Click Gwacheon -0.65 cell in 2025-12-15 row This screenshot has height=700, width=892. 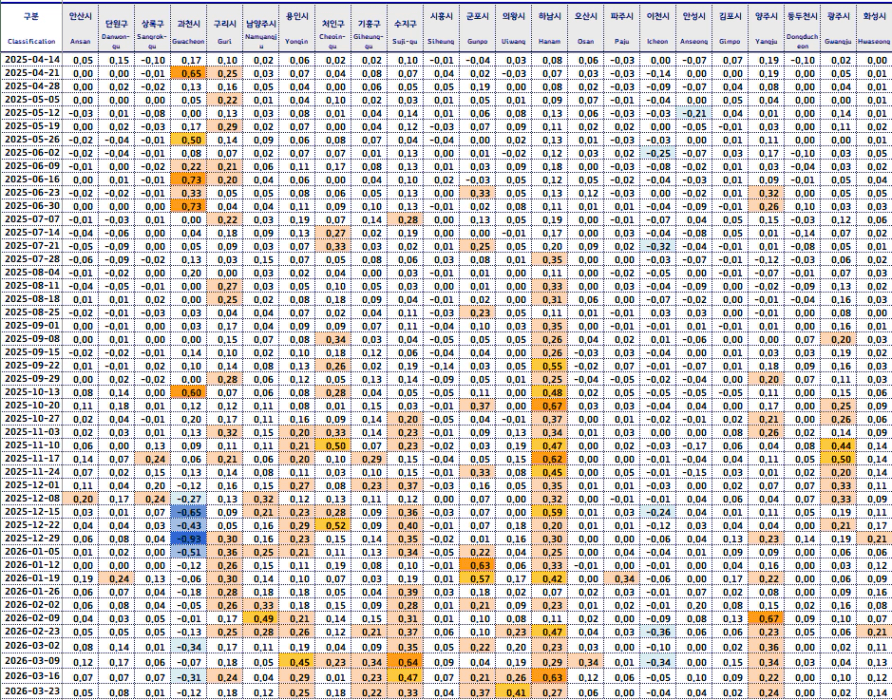click(x=189, y=512)
